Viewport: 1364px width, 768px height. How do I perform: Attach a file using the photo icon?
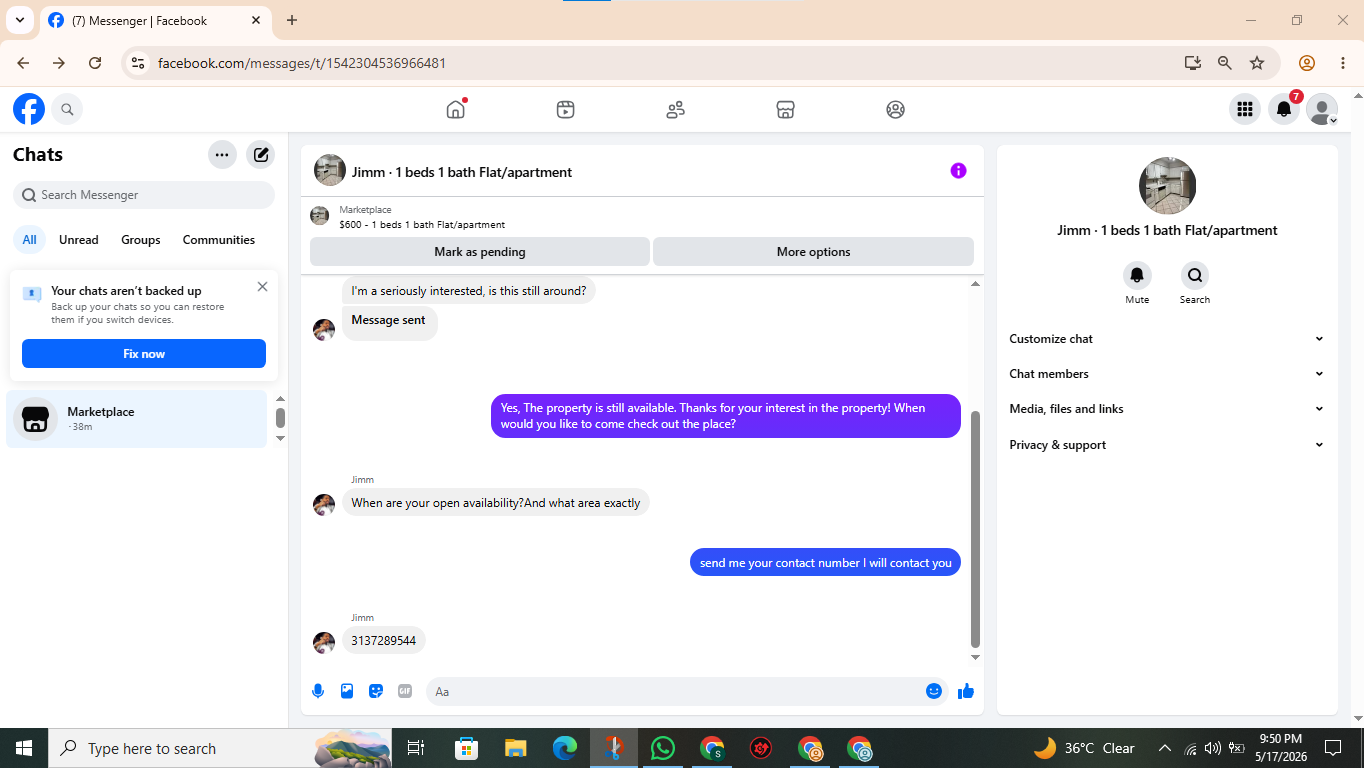[x=347, y=691]
